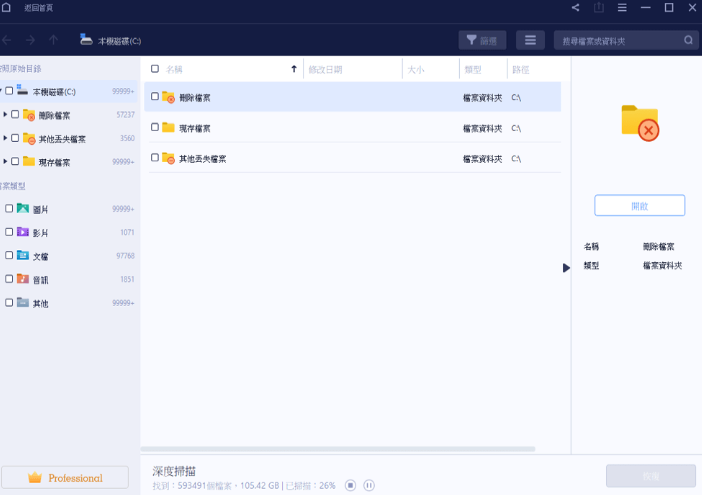Click the sort arrow in the 名稱 column

point(294,69)
